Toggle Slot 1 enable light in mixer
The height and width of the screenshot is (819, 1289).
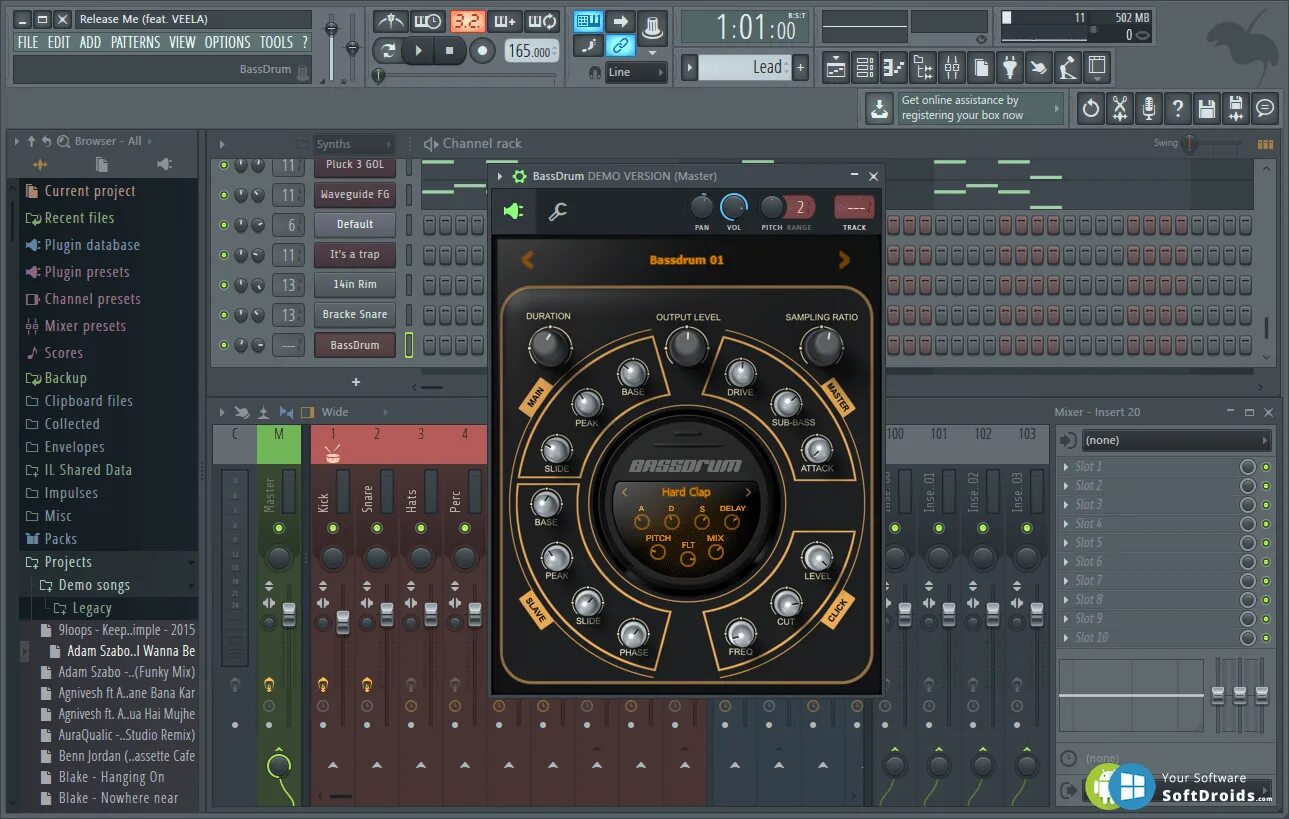[x=1266, y=467]
